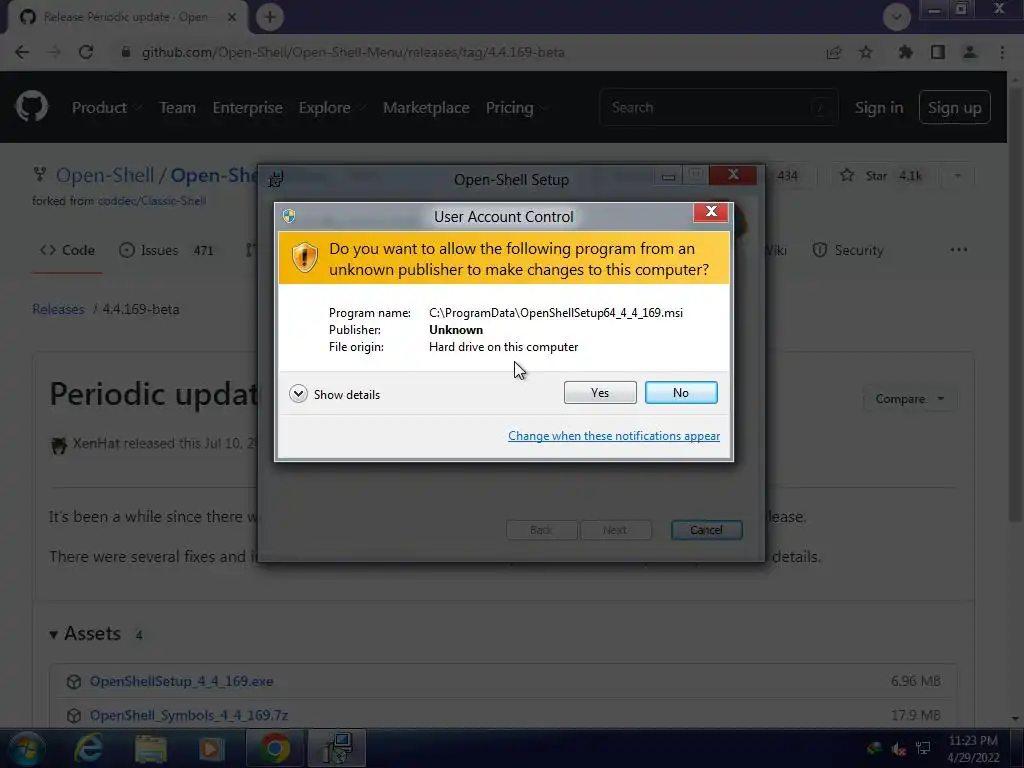Close the User Account Control dialog
The width and height of the screenshot is (1024, 768).
(711, 212)
